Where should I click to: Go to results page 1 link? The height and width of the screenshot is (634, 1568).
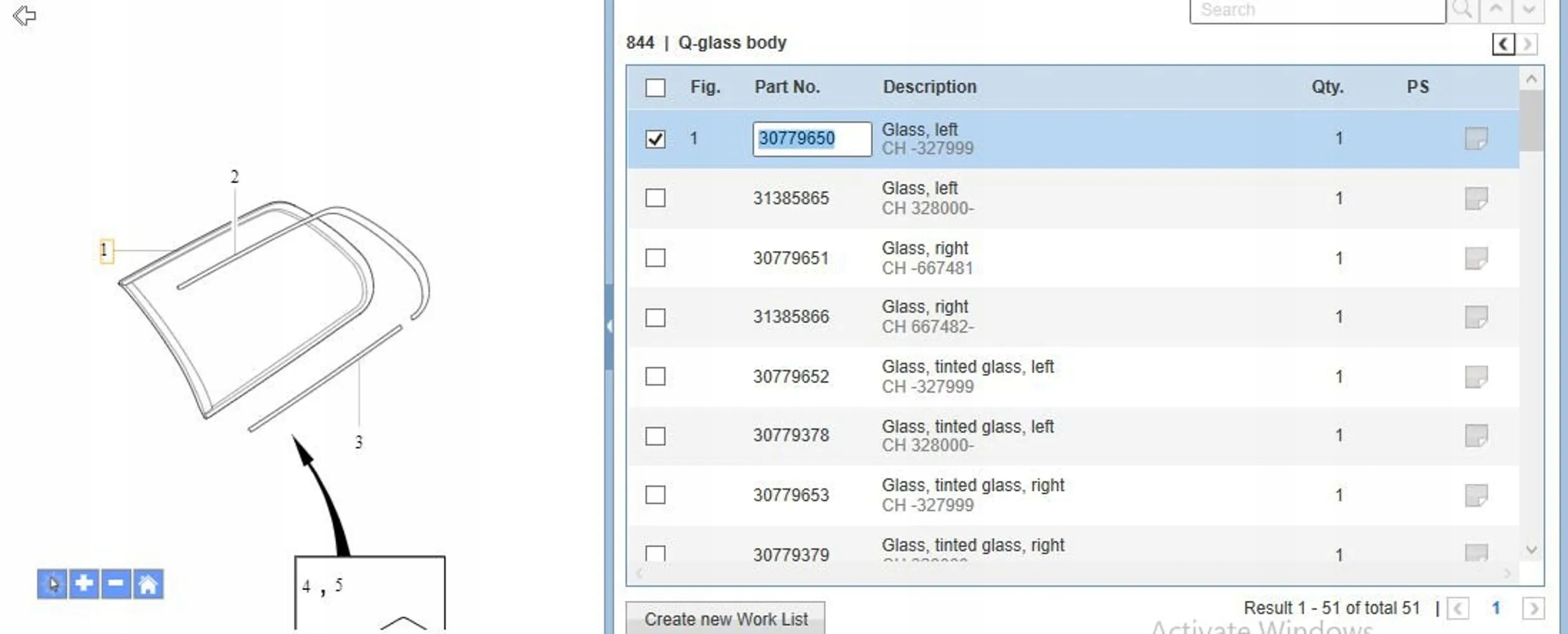tap(1496, 608)
